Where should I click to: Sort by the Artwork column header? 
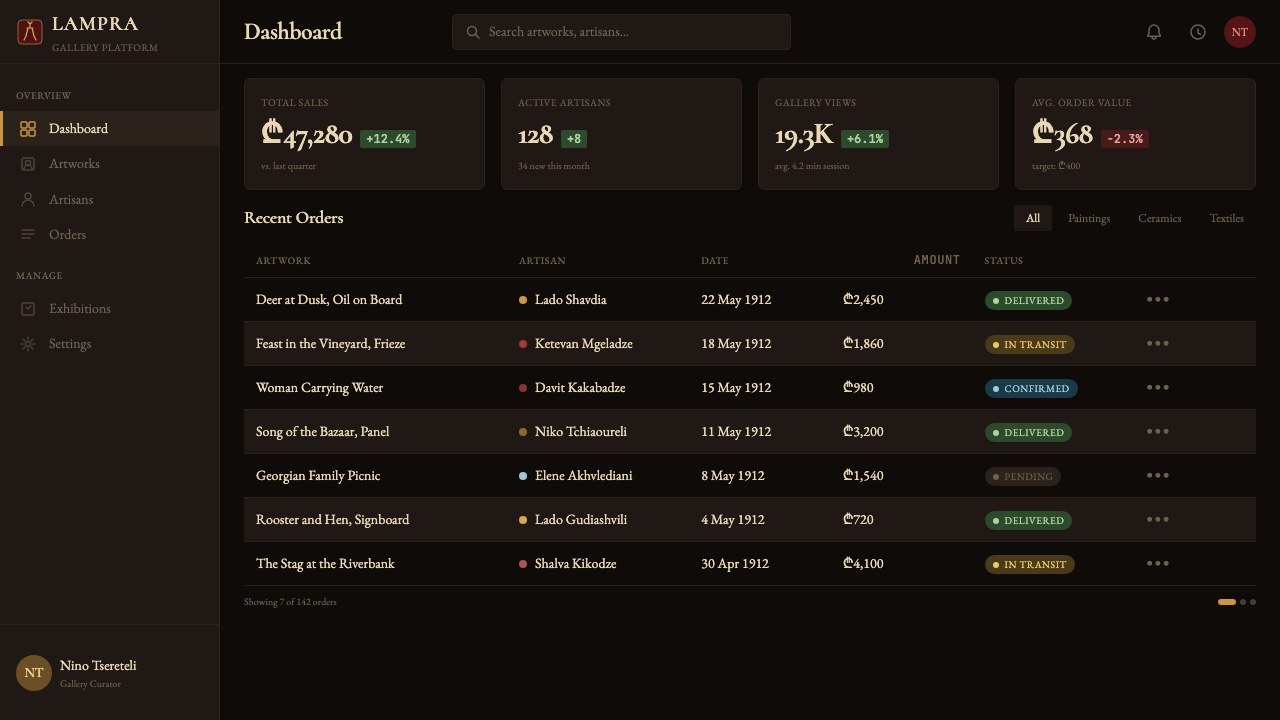pos(283,261)
